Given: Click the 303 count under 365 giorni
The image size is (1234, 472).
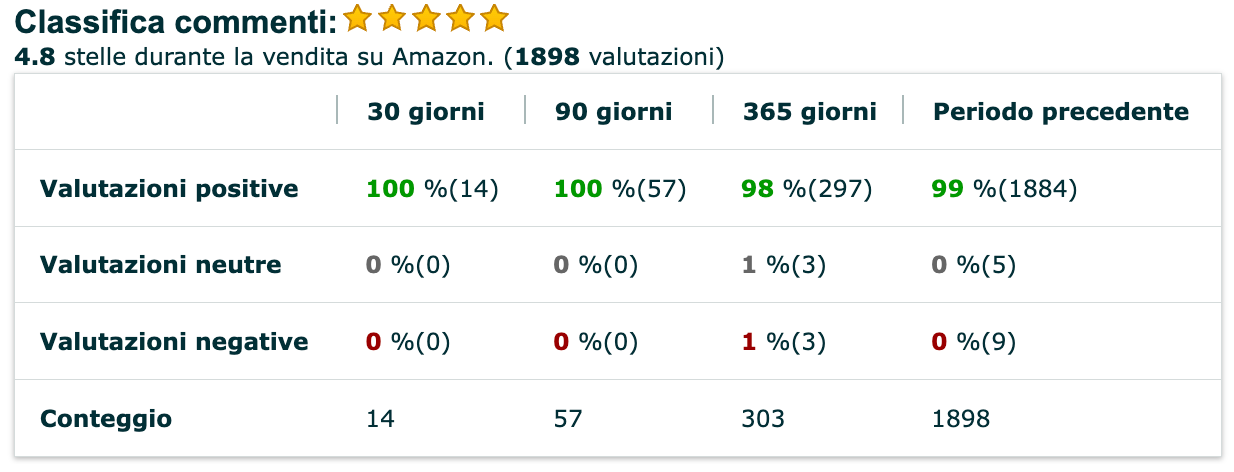Looking at the screenshot, I should point(763,418).
